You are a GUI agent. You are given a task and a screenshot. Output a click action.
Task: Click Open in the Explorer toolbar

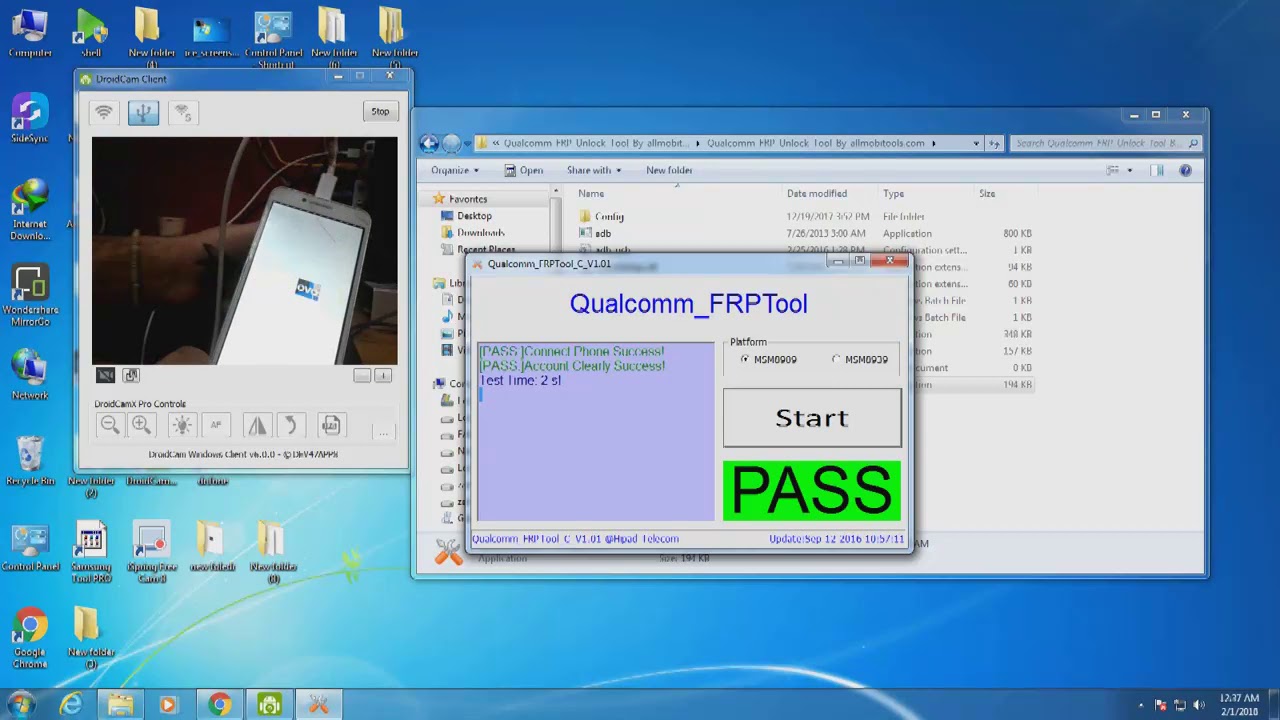click(523, 170)
